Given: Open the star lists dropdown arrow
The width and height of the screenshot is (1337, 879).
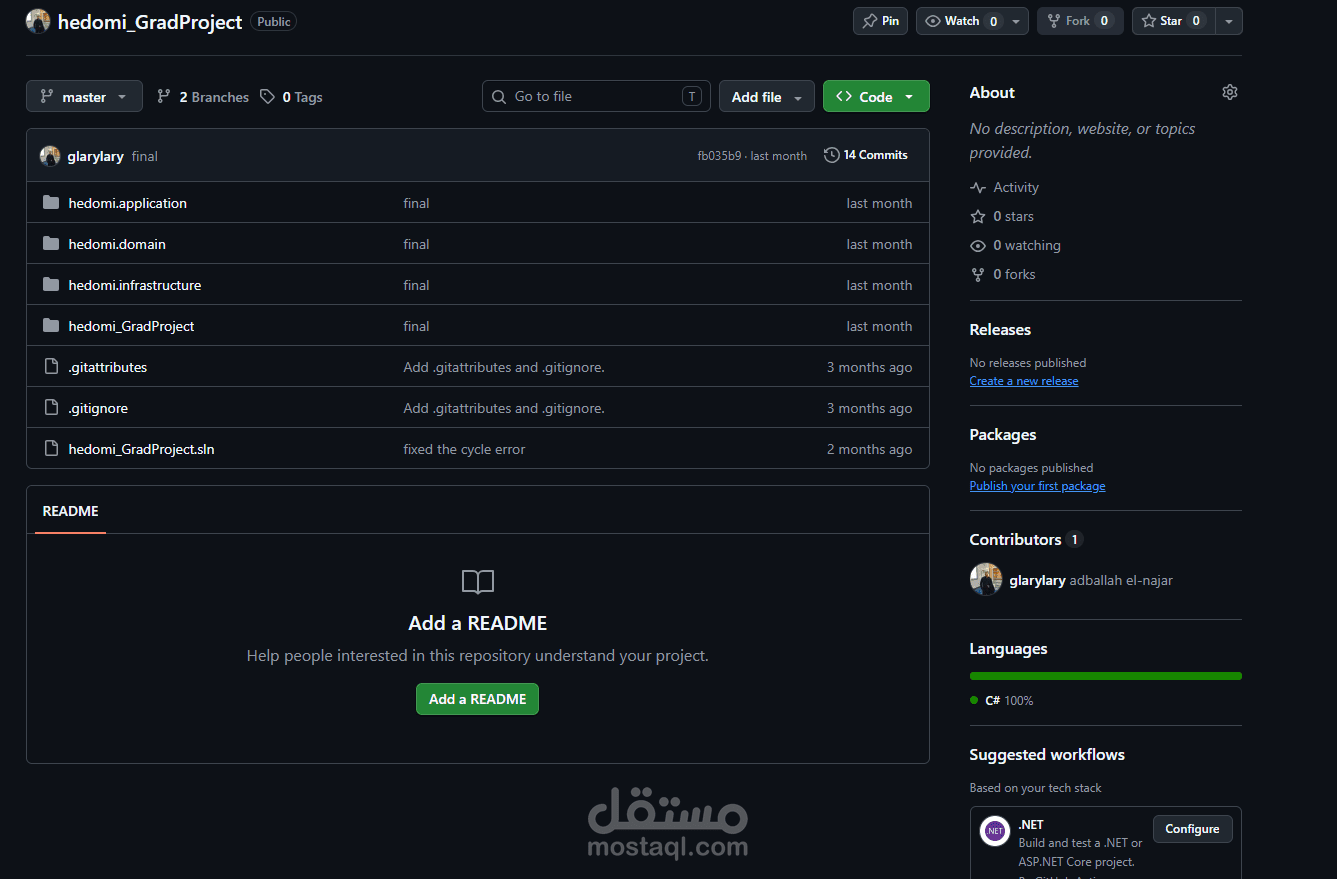Looking at the screenshot, I should [1229, 21].
